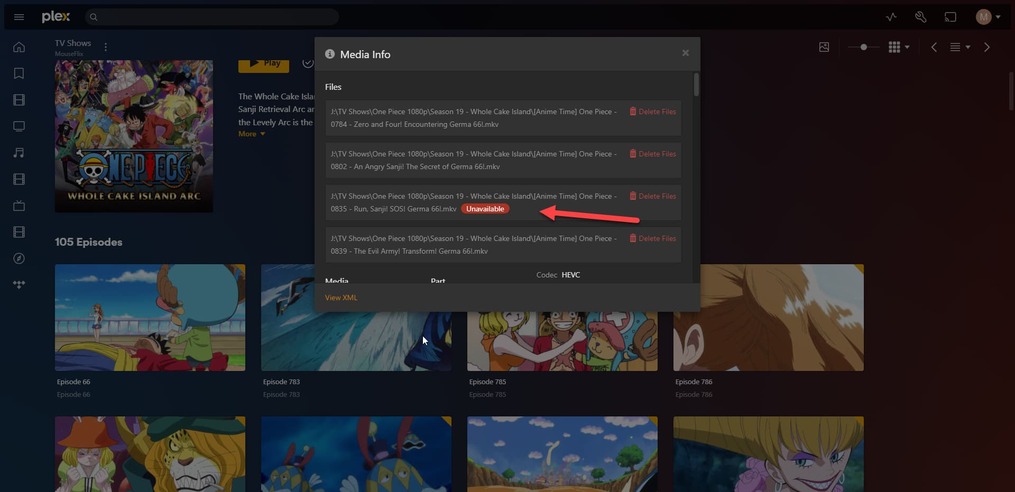Open the library options three-dot menu
Image resolution: width=1015 pixels, height=492 pixels.
pos(106,47)
